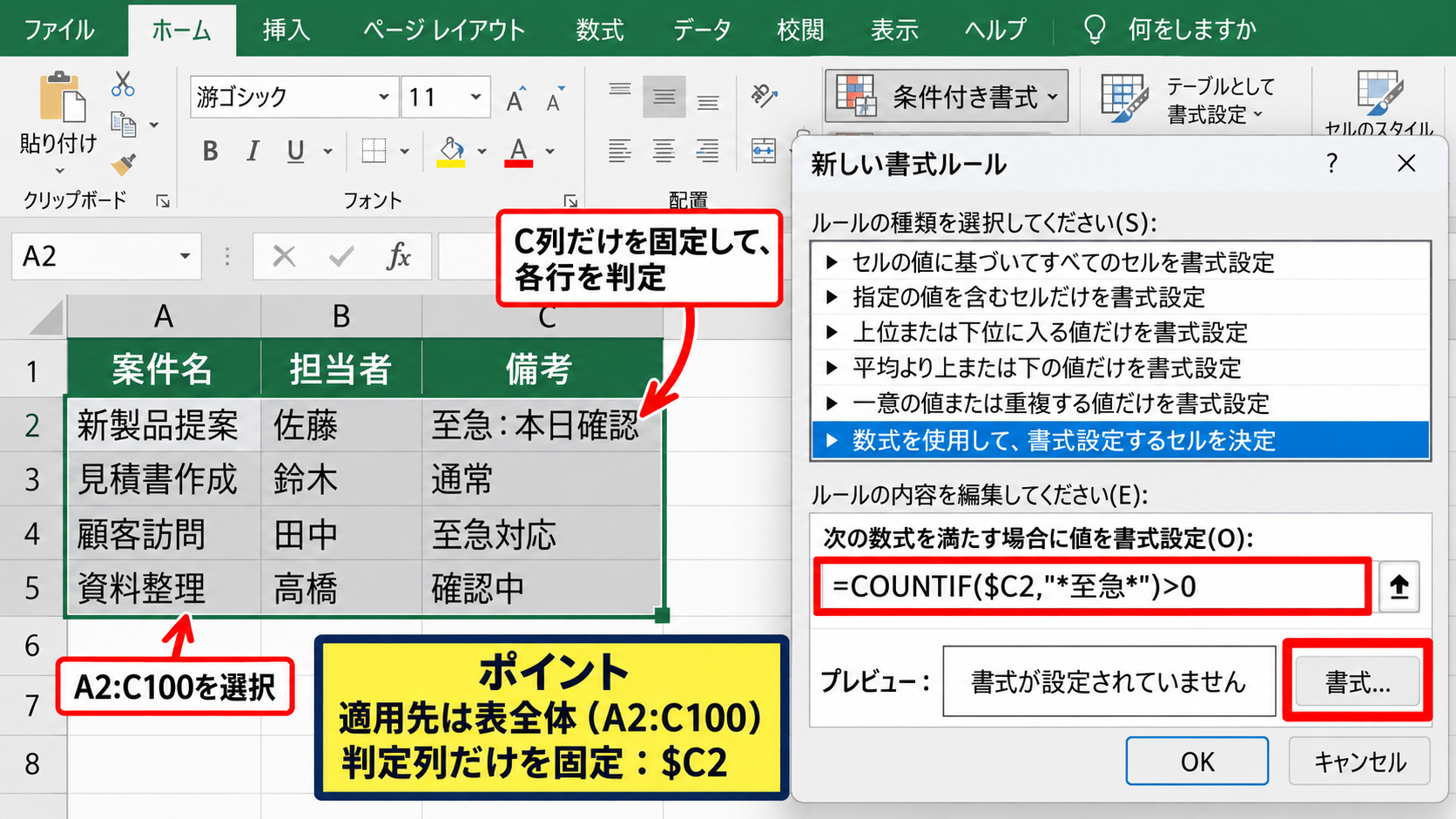Click the merge and center icon

(x=764, y=151)
